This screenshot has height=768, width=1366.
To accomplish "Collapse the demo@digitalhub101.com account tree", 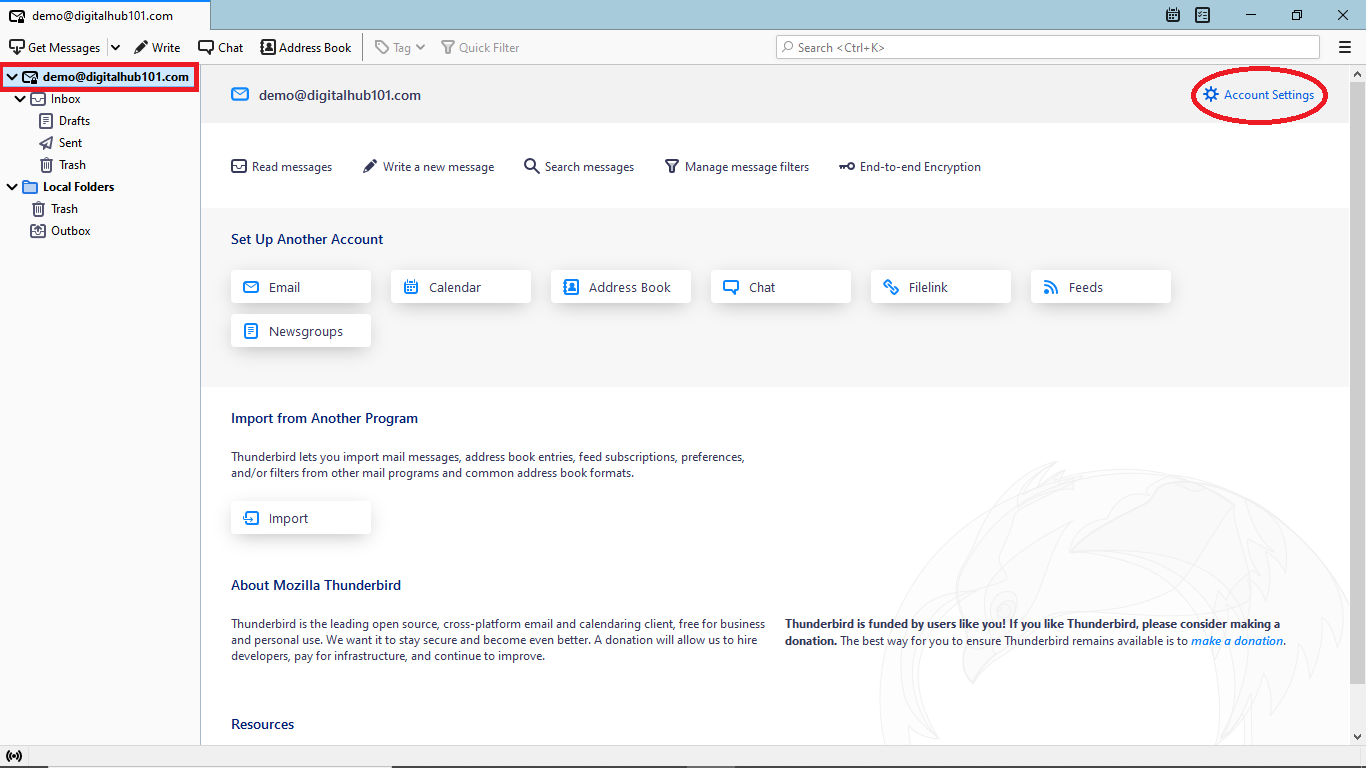I will (x=11, y=77).
